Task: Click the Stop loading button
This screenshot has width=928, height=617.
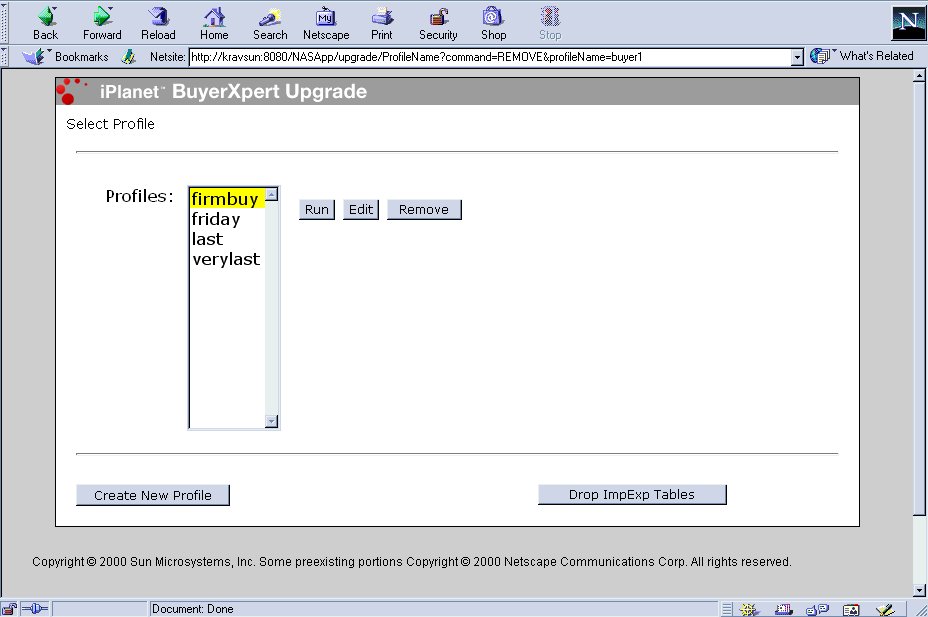Action: (x=550, y=24)
